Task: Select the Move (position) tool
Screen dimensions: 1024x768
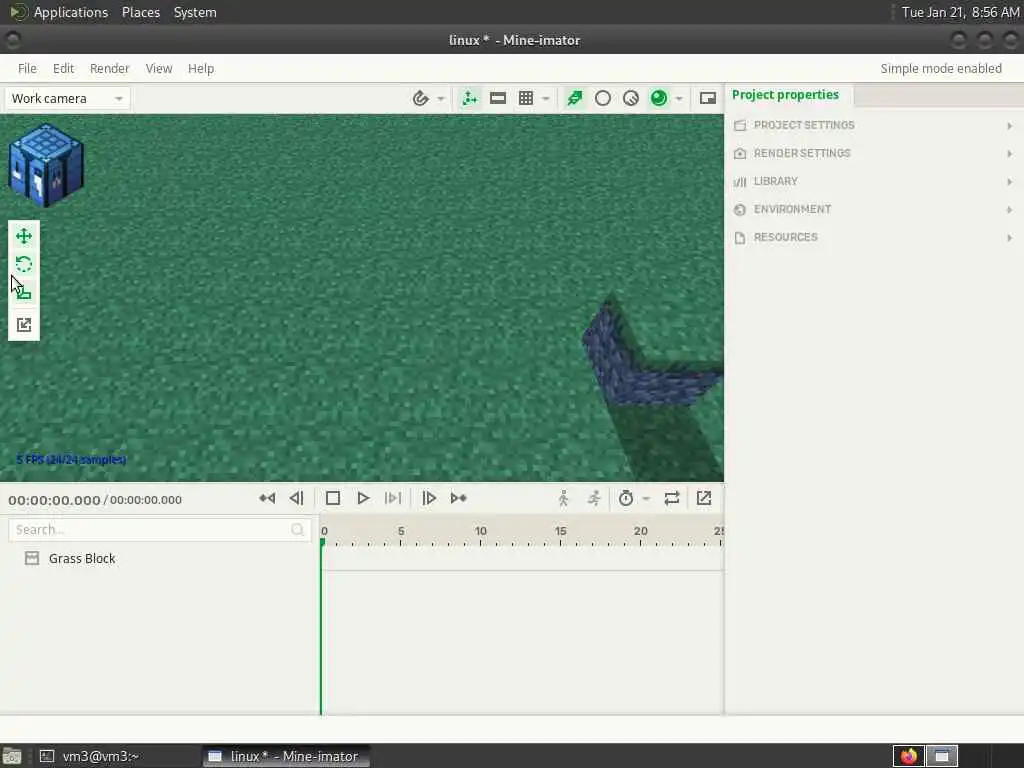Action: pos(24,236)
